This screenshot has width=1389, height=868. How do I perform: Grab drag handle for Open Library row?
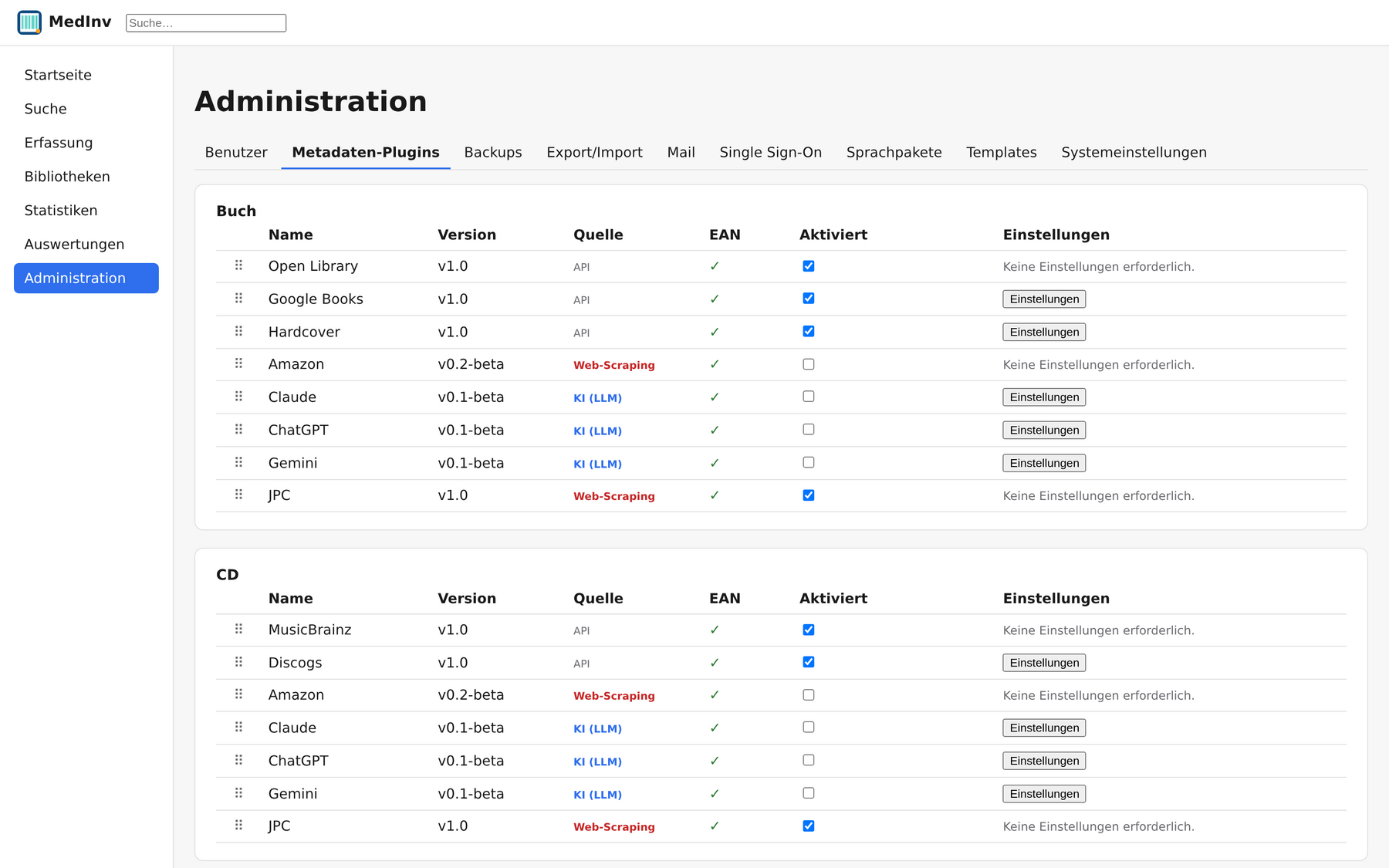(238, 265)
